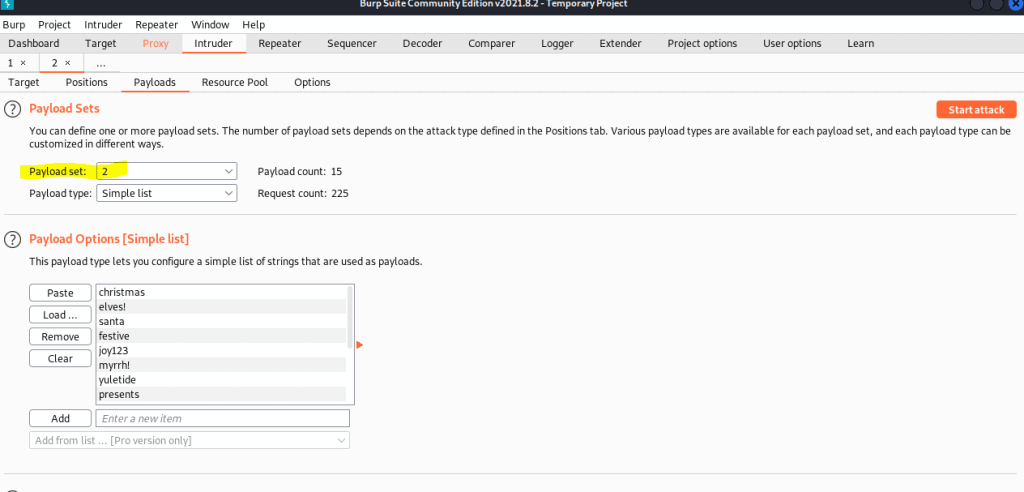Close Intruder attack tab 1

(23, 63)
